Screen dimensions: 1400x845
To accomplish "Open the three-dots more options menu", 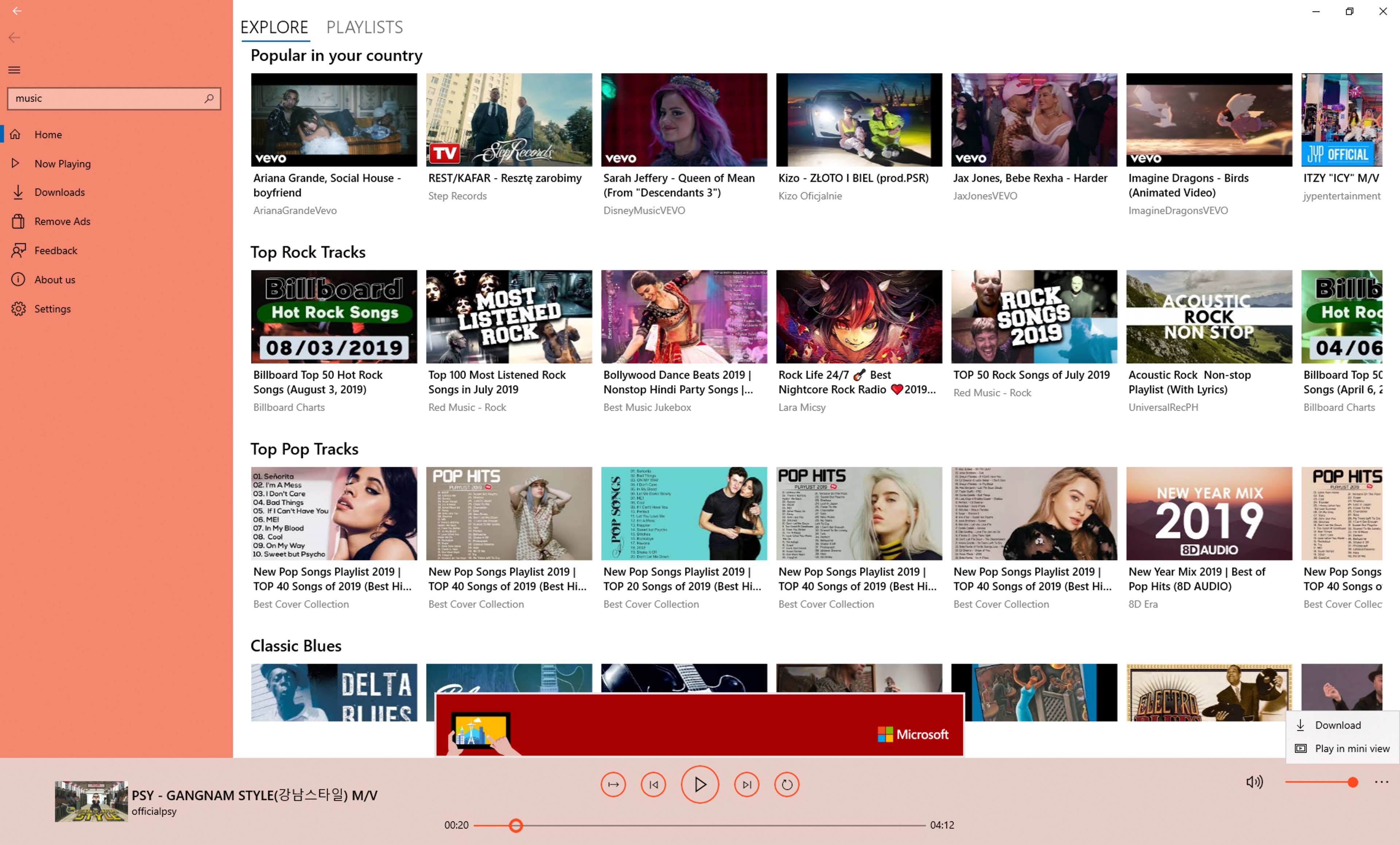I will click(1381, 782).
